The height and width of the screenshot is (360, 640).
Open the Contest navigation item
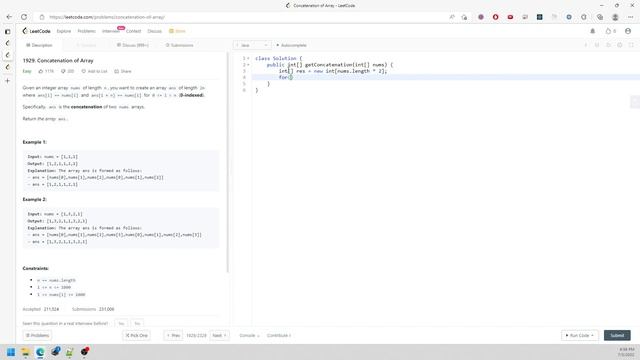133,31
